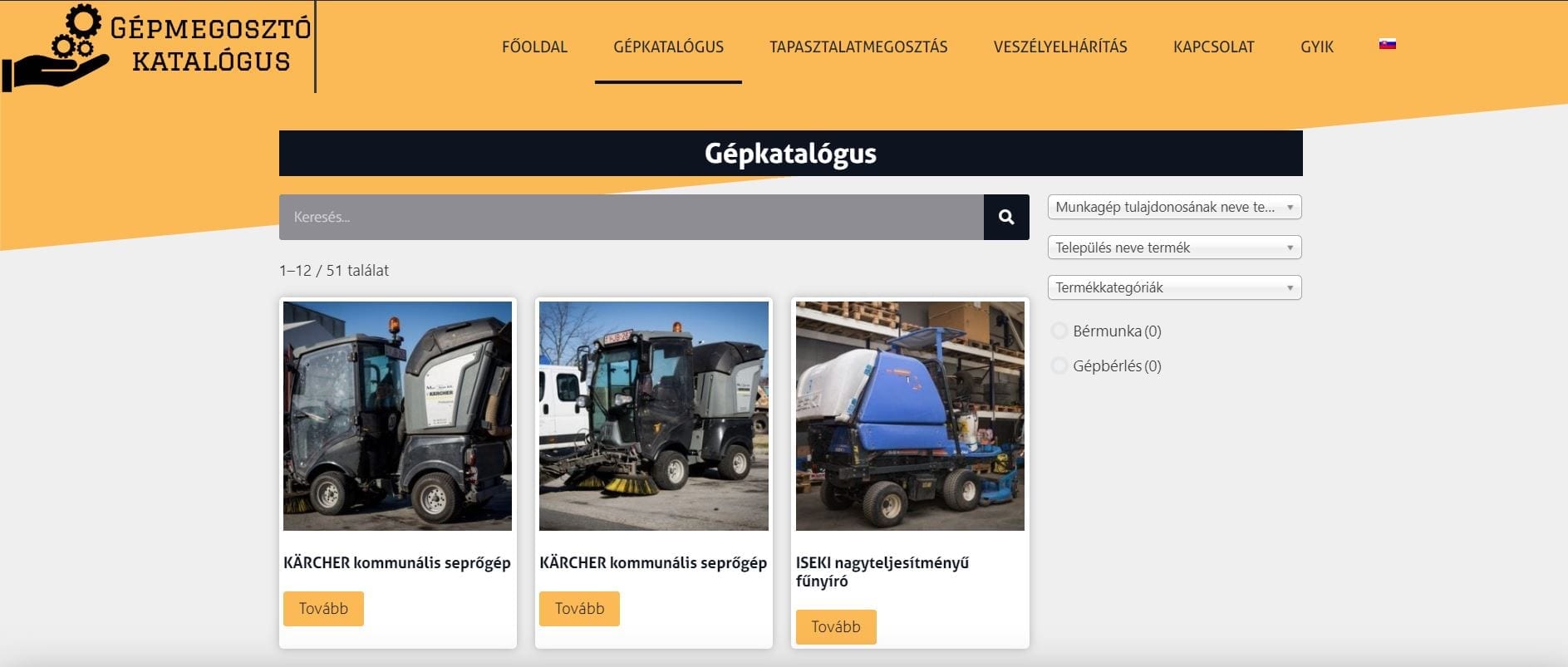Click Tovább under second KÄRCHER sweeper
1568x667 pixels.
579,609
